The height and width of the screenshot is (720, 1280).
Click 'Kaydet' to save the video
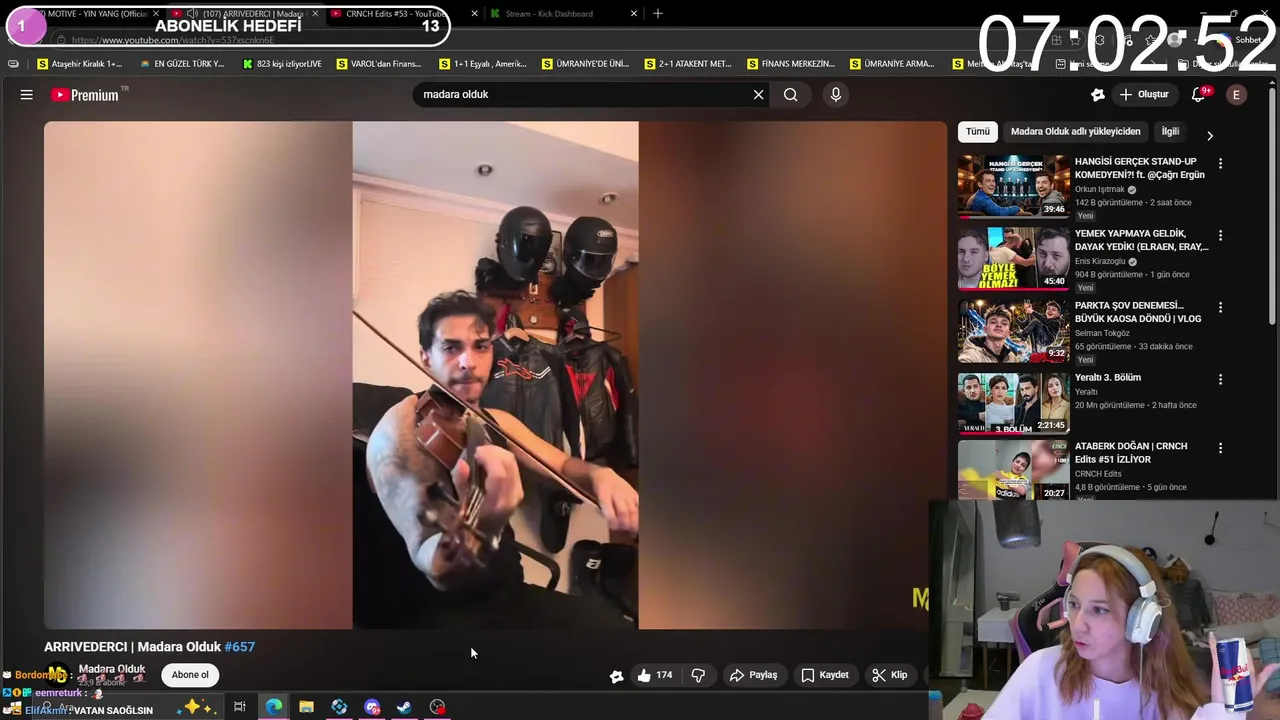tap(825, 675)
